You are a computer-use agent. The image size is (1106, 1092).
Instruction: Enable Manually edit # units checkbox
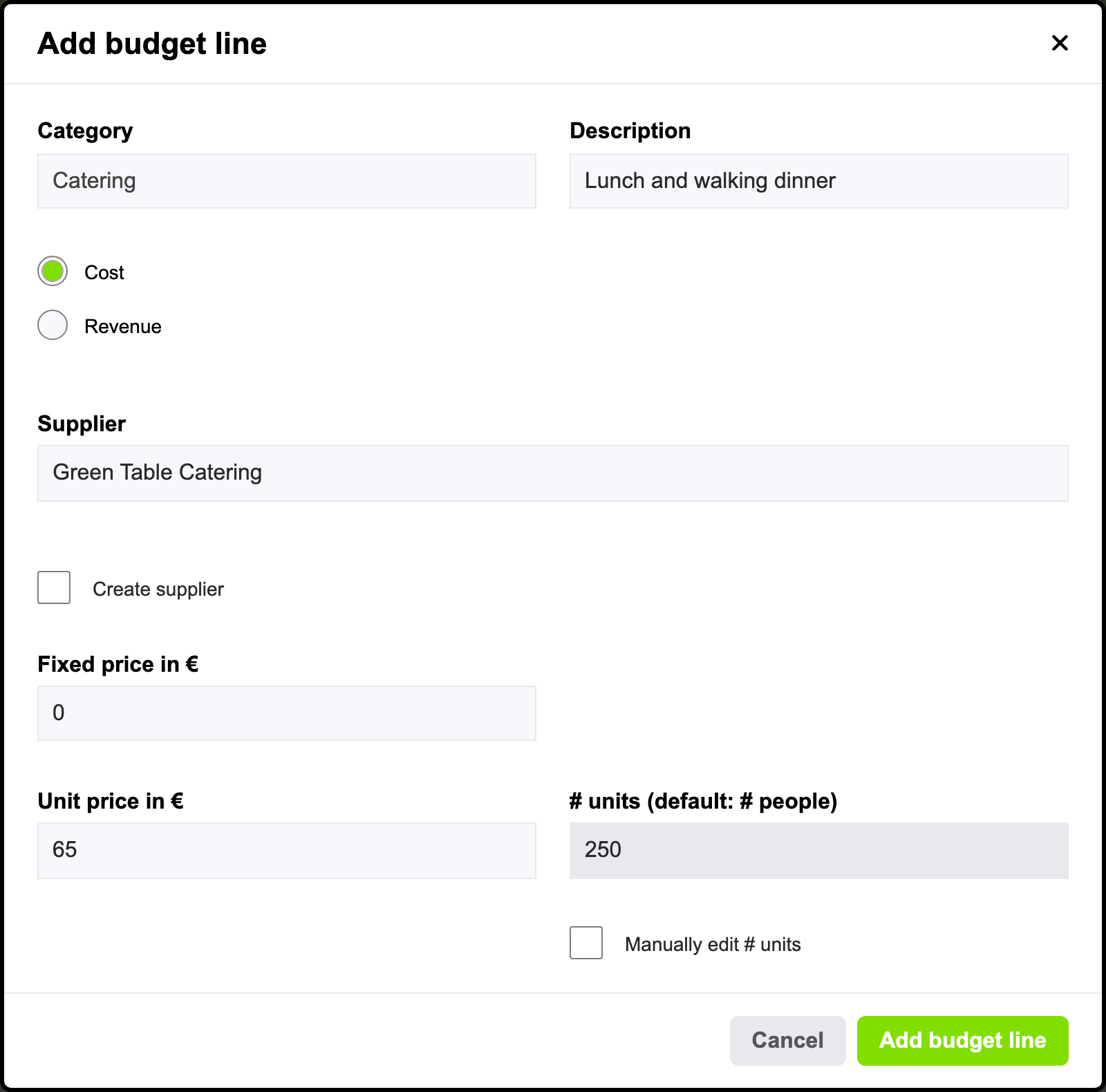click(586, 943)
